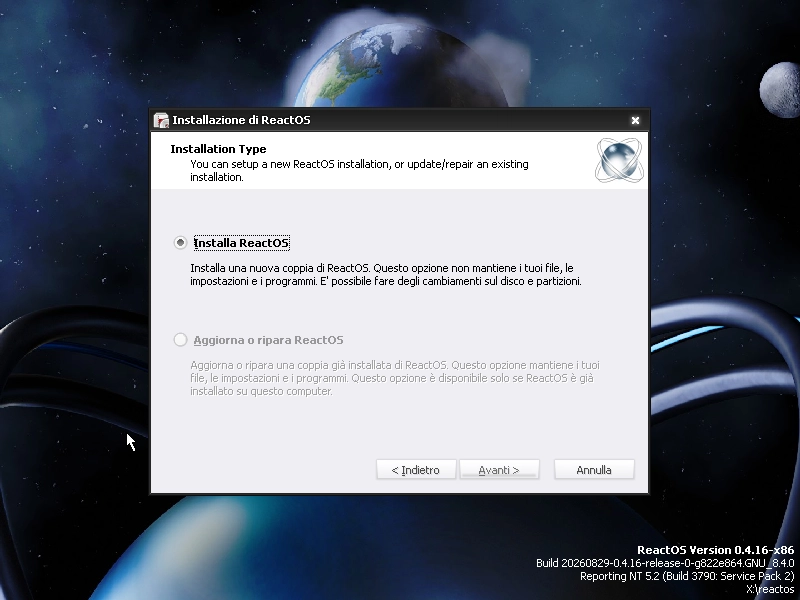
Task: Close the Installazione di ReactOS dialog
Action: click(x=635, y=120)
